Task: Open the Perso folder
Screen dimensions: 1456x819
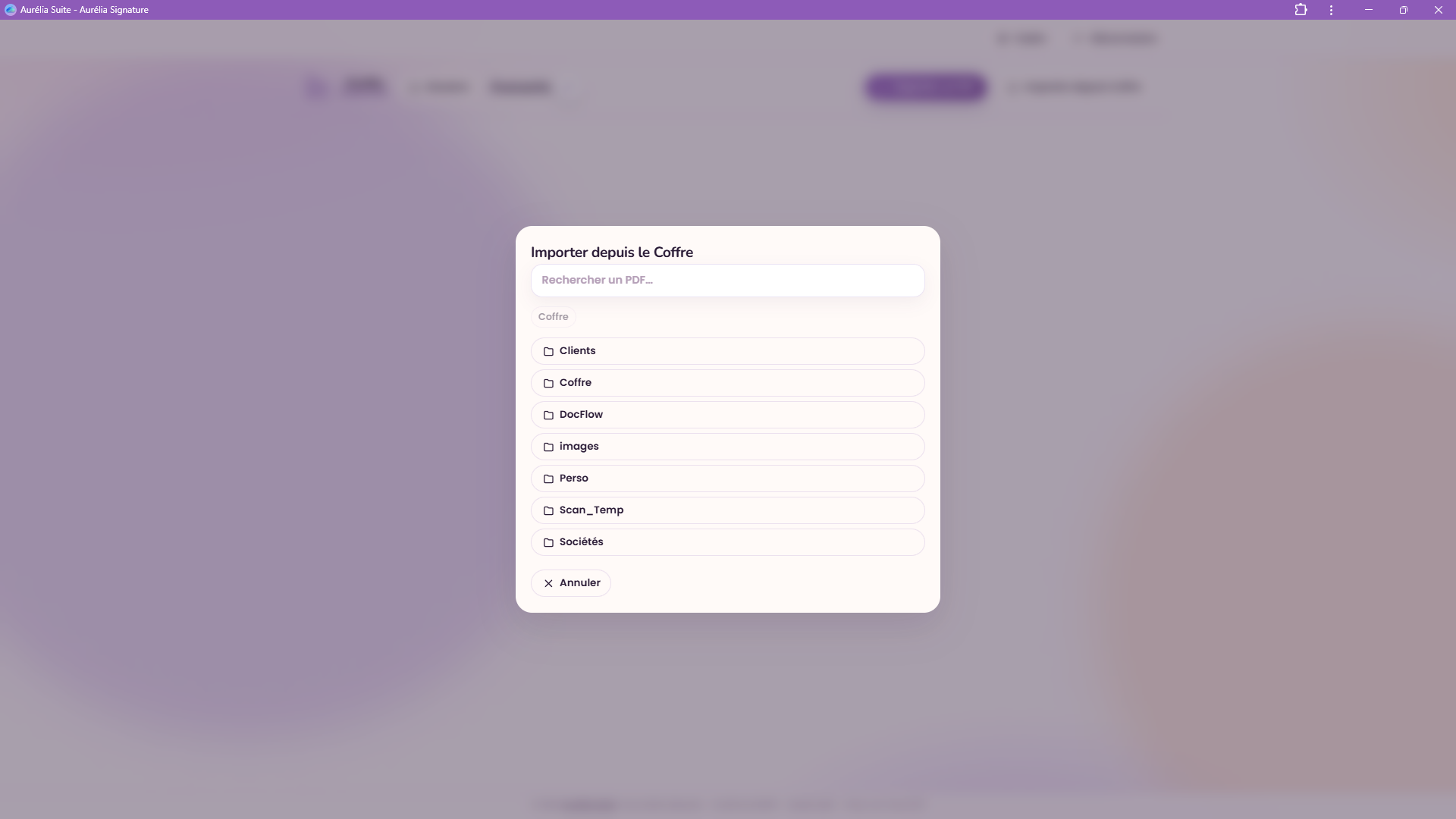Action: 727,479
